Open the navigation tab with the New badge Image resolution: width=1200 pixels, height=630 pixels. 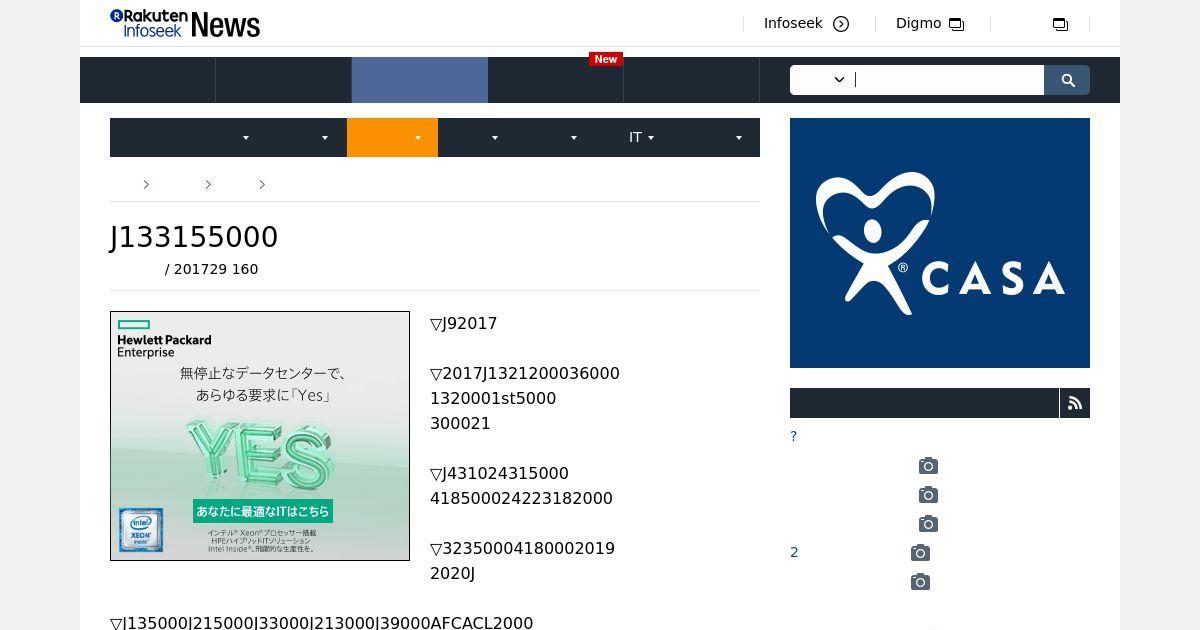[556, 80]
